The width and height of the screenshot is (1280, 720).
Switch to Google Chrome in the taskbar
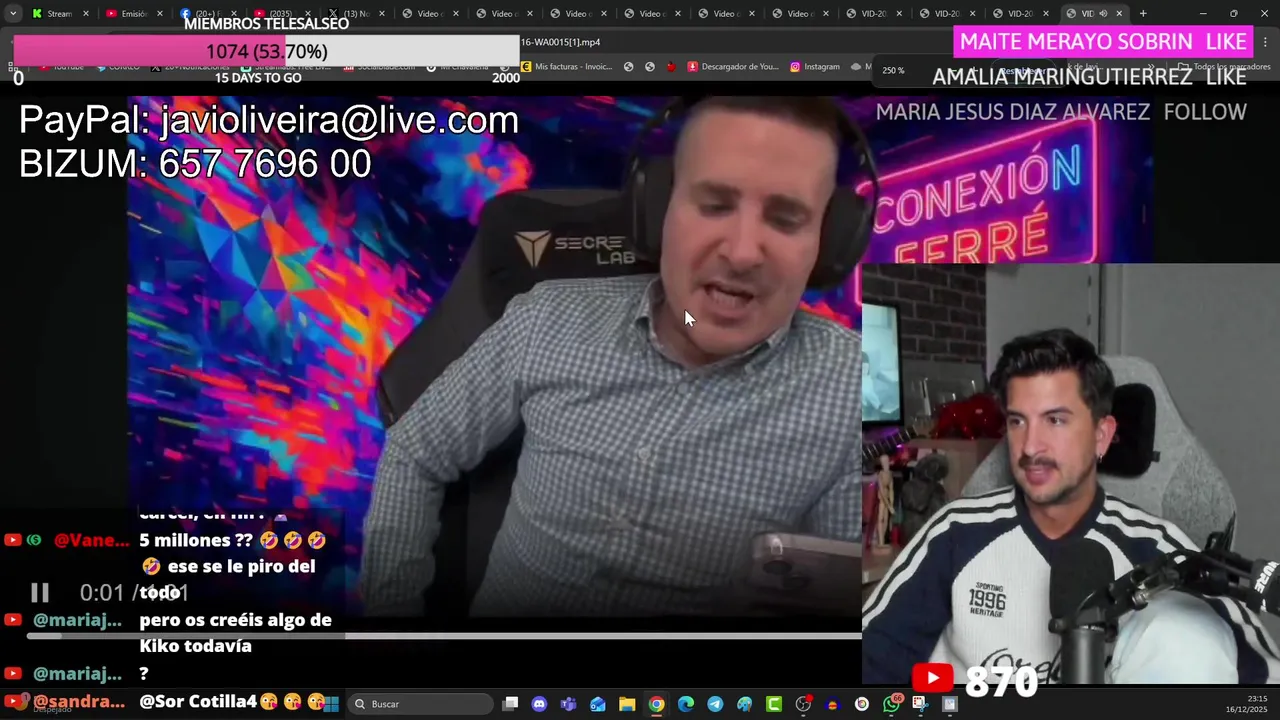tap(656, 704)
